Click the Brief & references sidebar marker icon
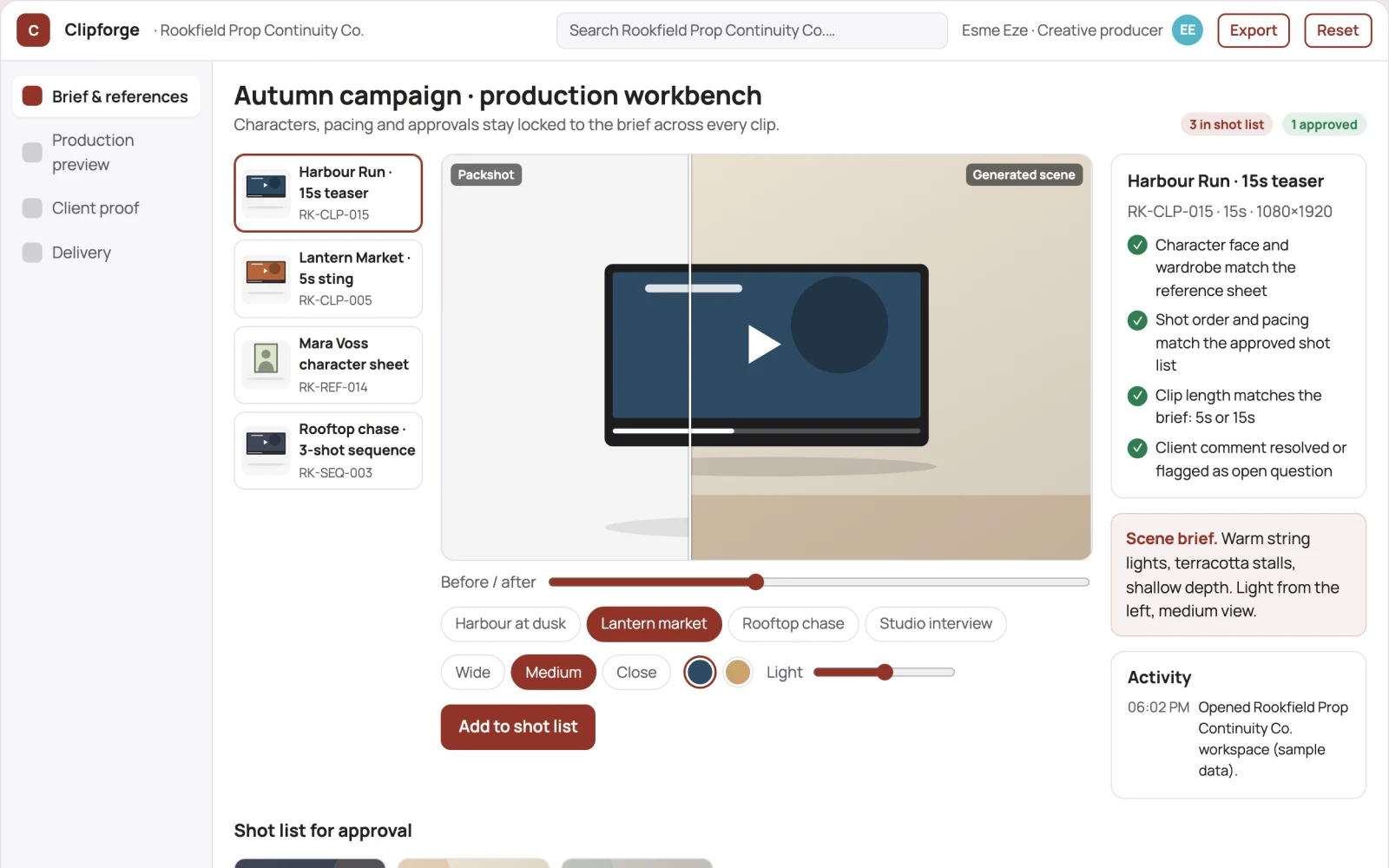The height and width of the screenshot is (868, 1389). click(32, 95)
